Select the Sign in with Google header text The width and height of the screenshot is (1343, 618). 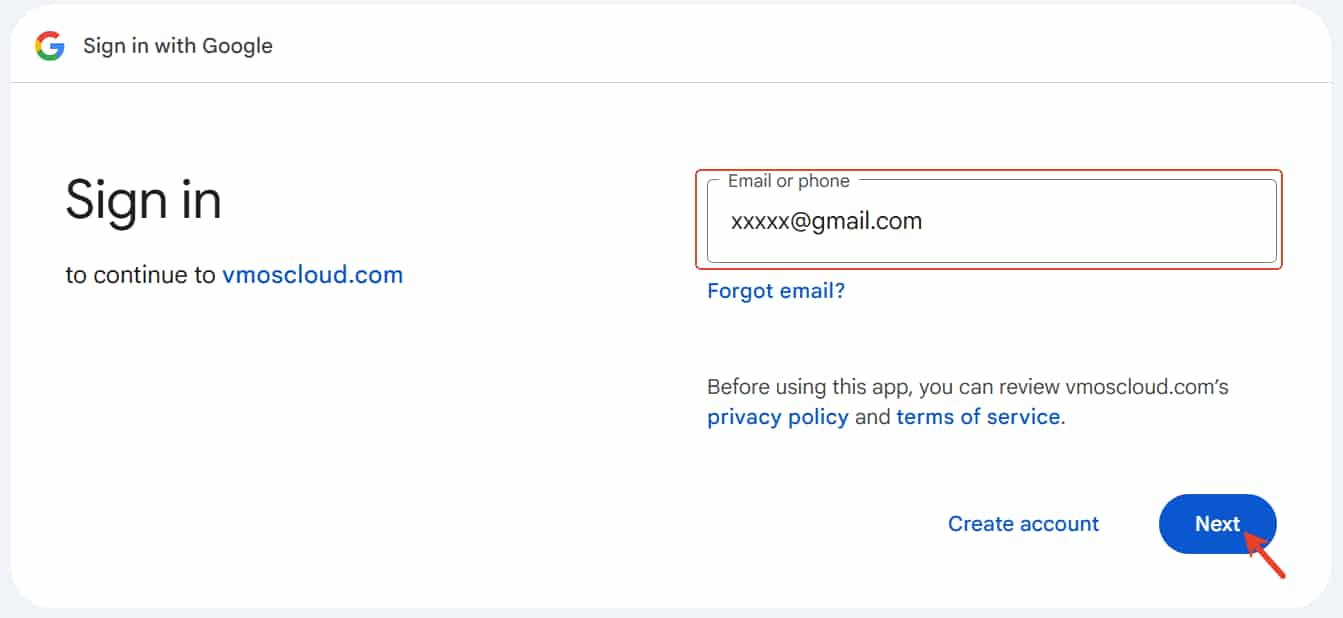(x=177, y=45)
